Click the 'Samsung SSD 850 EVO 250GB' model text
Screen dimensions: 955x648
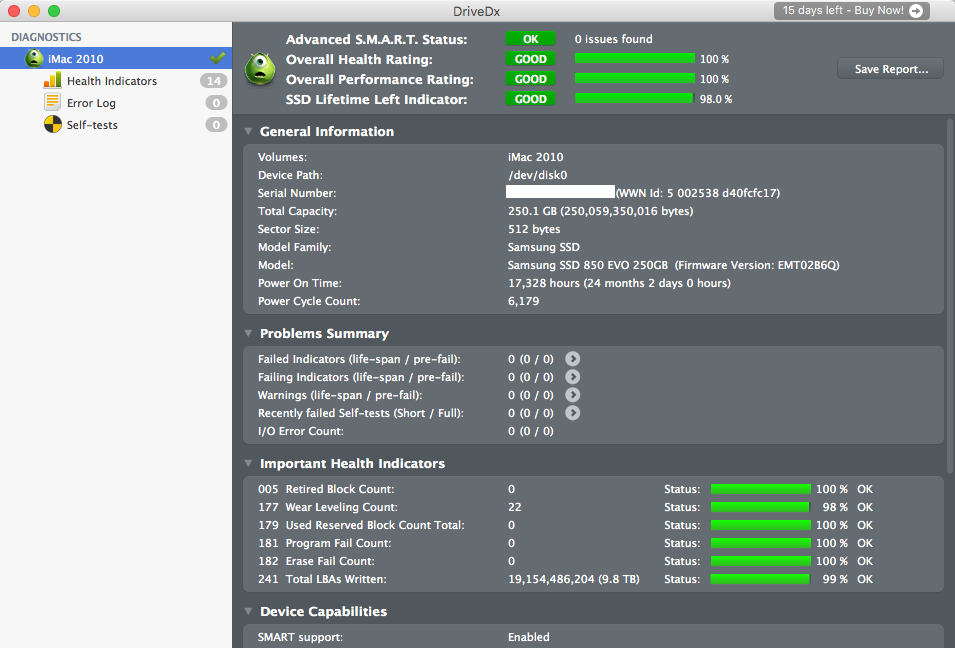click(x=588, y=265)
